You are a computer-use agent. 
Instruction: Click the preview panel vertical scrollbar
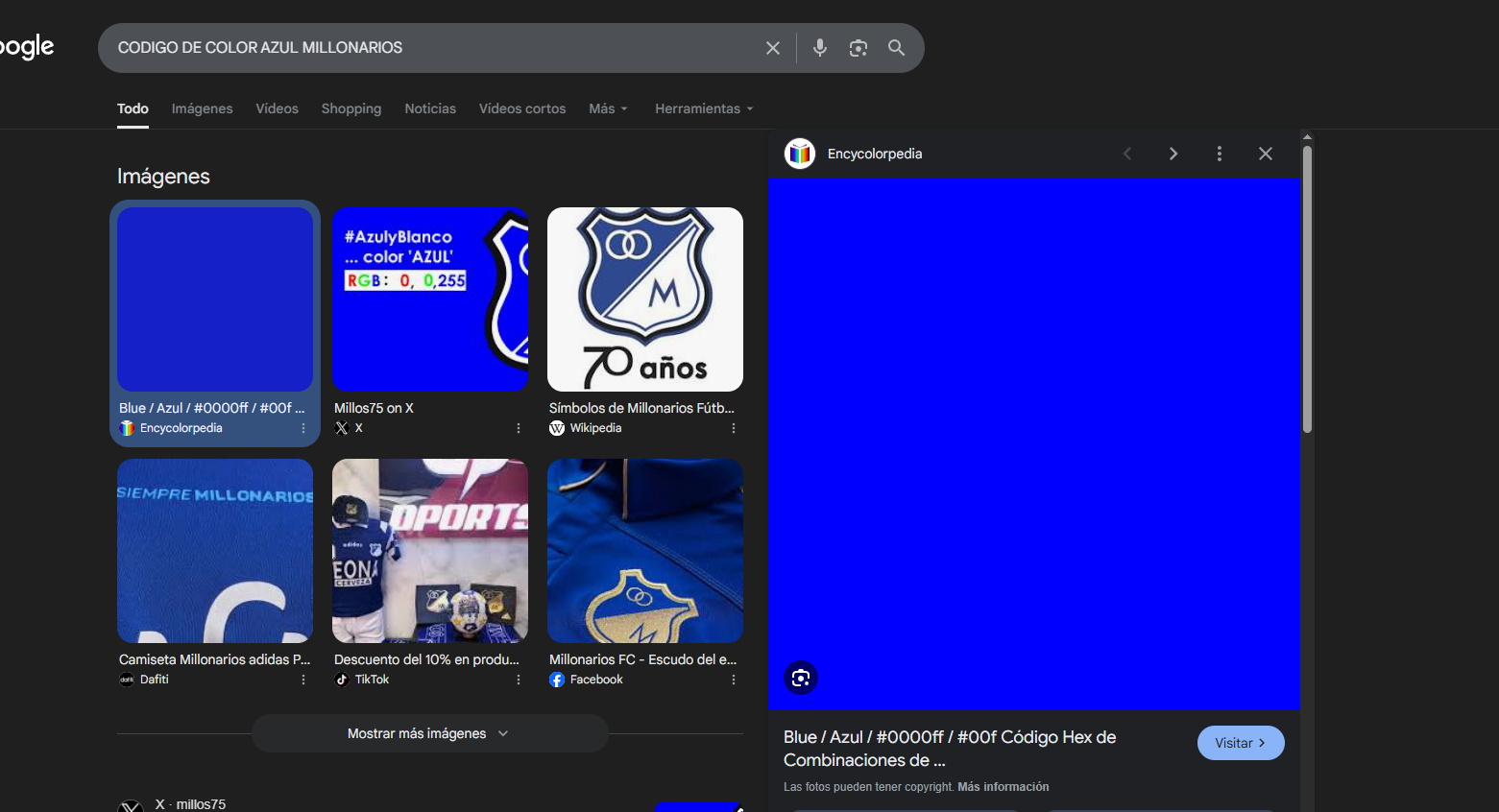click(1307, 289)
